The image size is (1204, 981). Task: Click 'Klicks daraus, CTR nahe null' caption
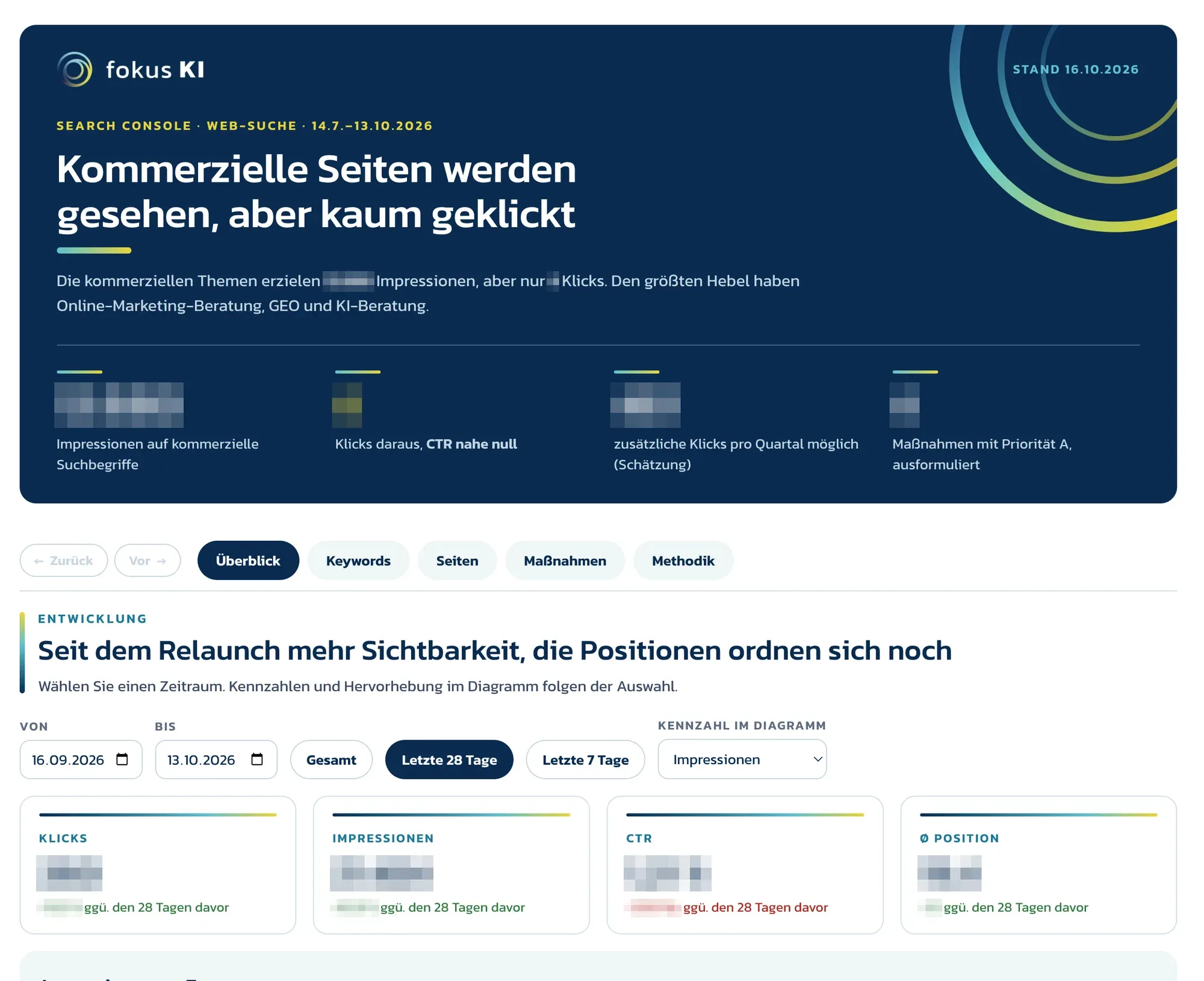pyautogui.click(x=426, y=444)
